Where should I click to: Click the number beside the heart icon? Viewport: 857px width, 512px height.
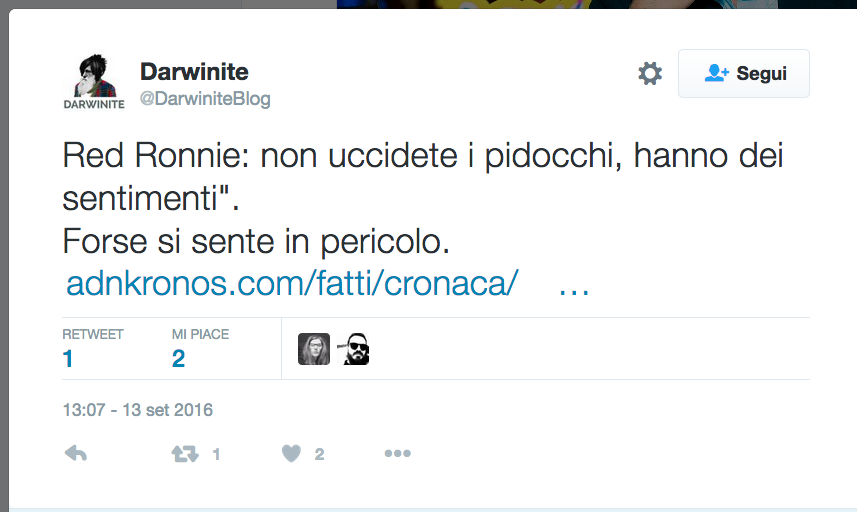click(x=319, y=454)
